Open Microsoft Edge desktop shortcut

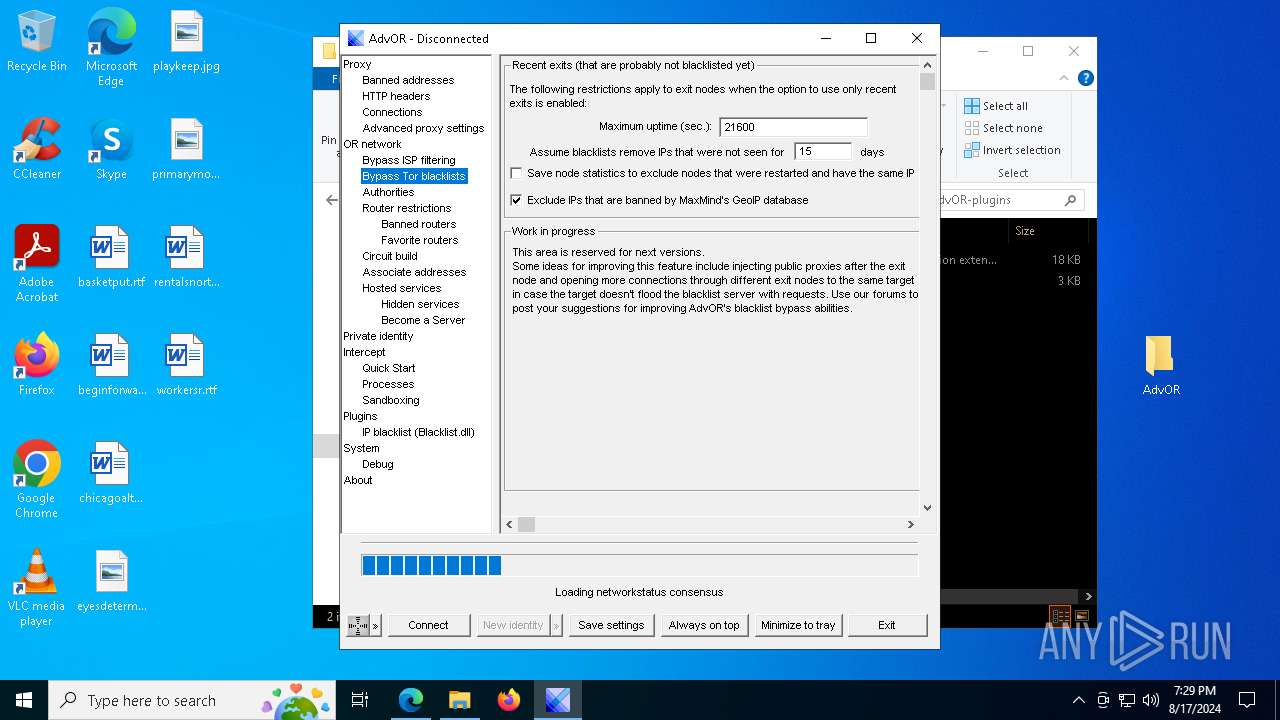pos(111,48)
